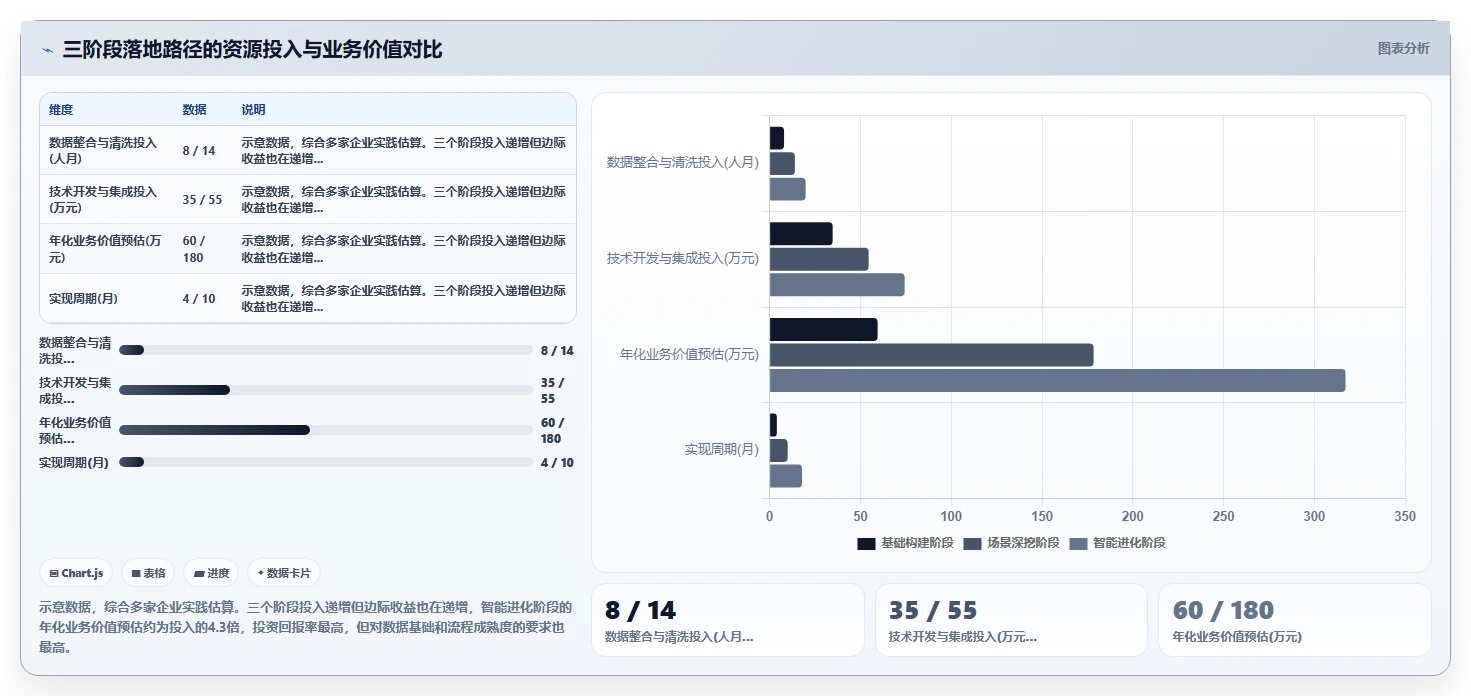Toggle 基础构建阶段 legend swatch
The image size is (1471, 696).
866,543
